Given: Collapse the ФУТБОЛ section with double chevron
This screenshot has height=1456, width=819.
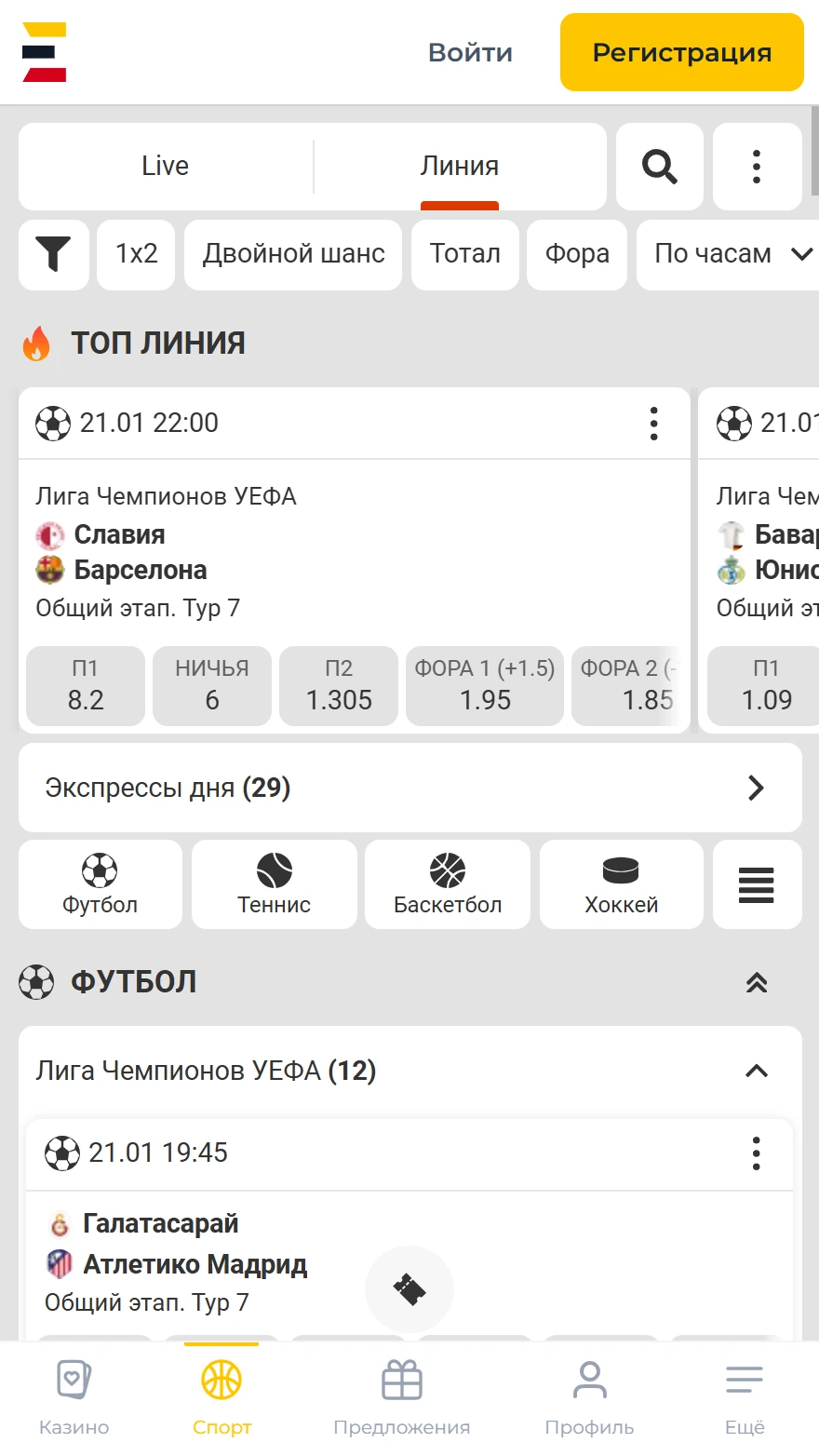Looking at the screenshot, I should point(757,982).
